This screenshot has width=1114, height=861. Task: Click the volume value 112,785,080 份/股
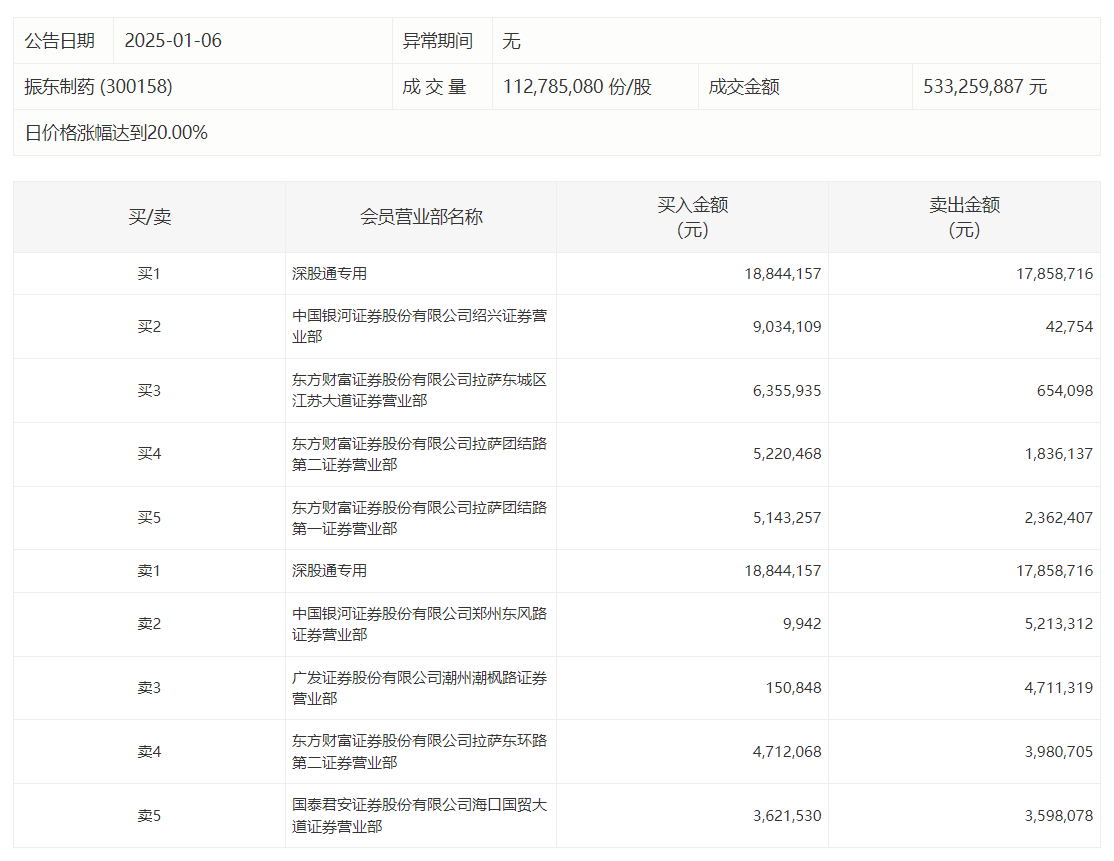click(x=577, y=87)
